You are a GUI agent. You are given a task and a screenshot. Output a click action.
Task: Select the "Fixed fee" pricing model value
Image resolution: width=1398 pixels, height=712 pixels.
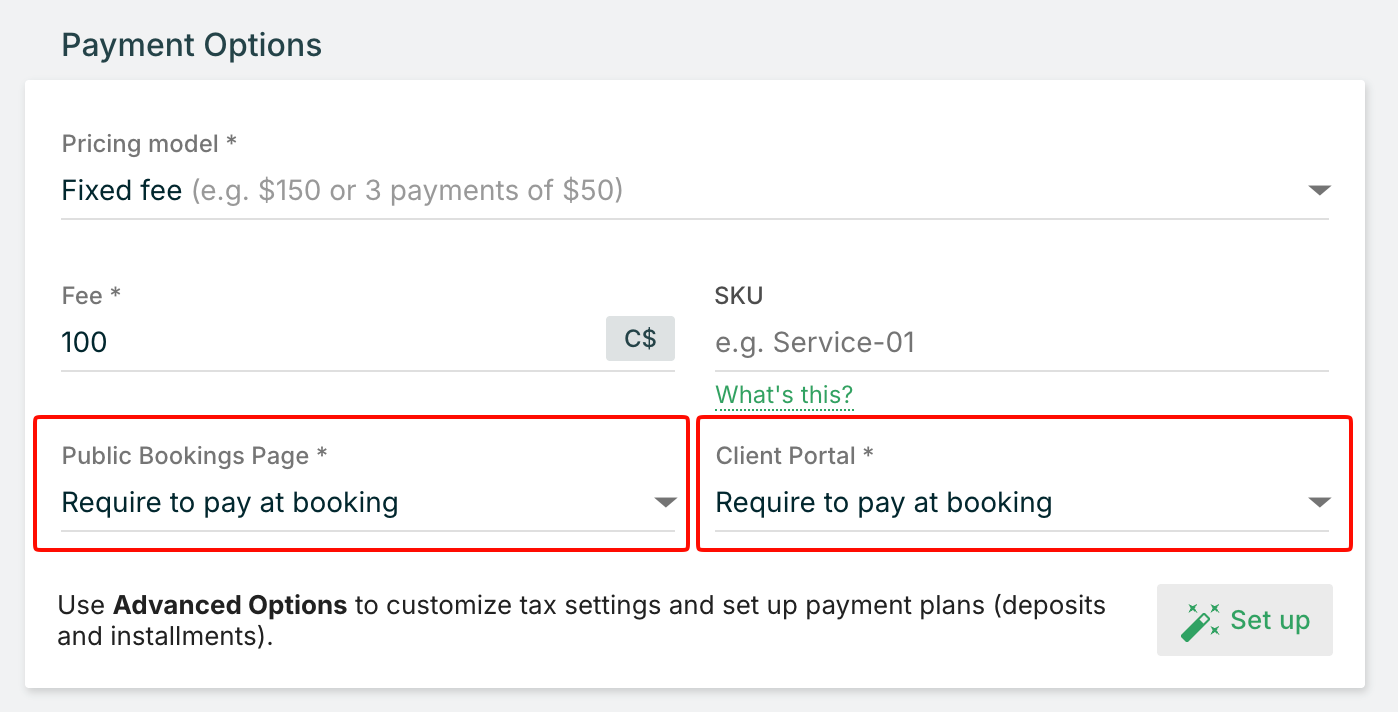point(122,190)
